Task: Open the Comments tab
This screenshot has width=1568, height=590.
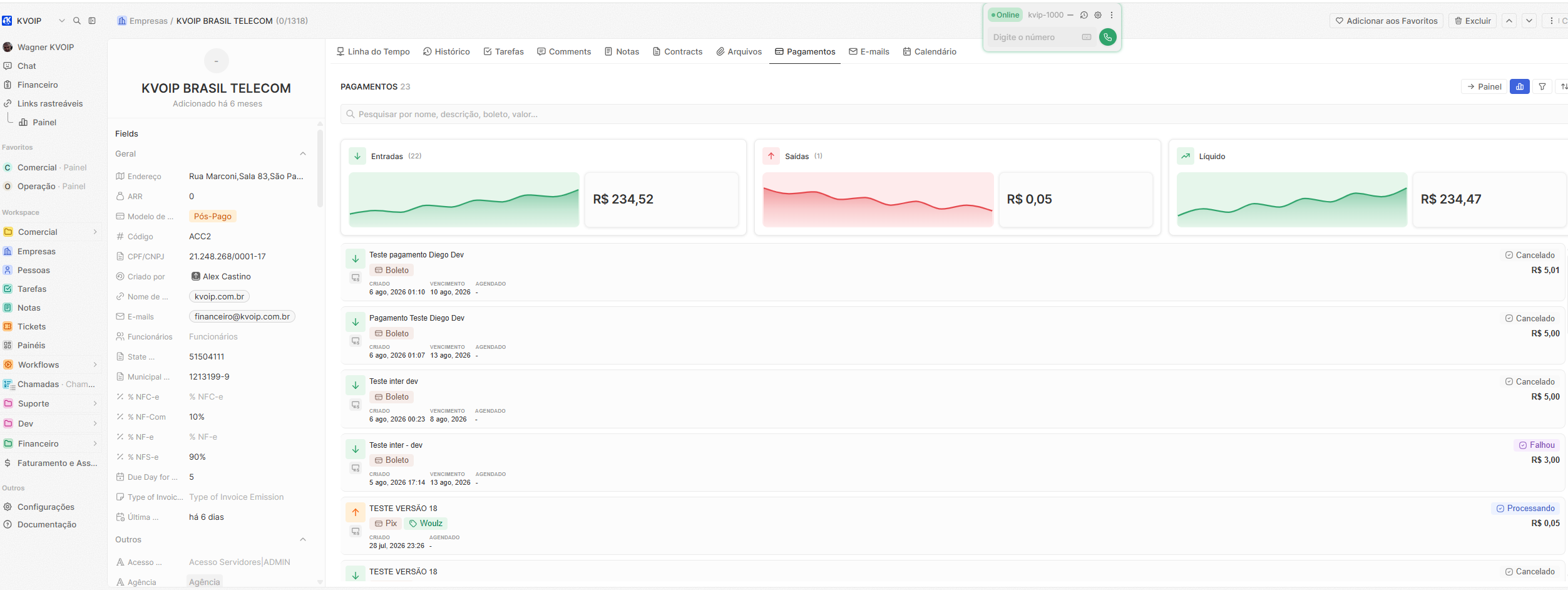Action: [564, 51]
